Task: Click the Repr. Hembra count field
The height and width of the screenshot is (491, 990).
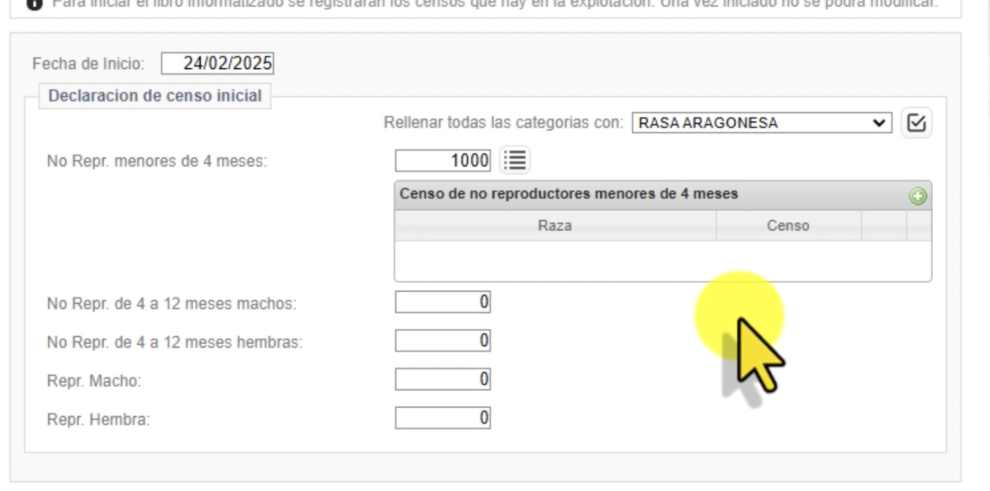Action: (x=443, y=419)
